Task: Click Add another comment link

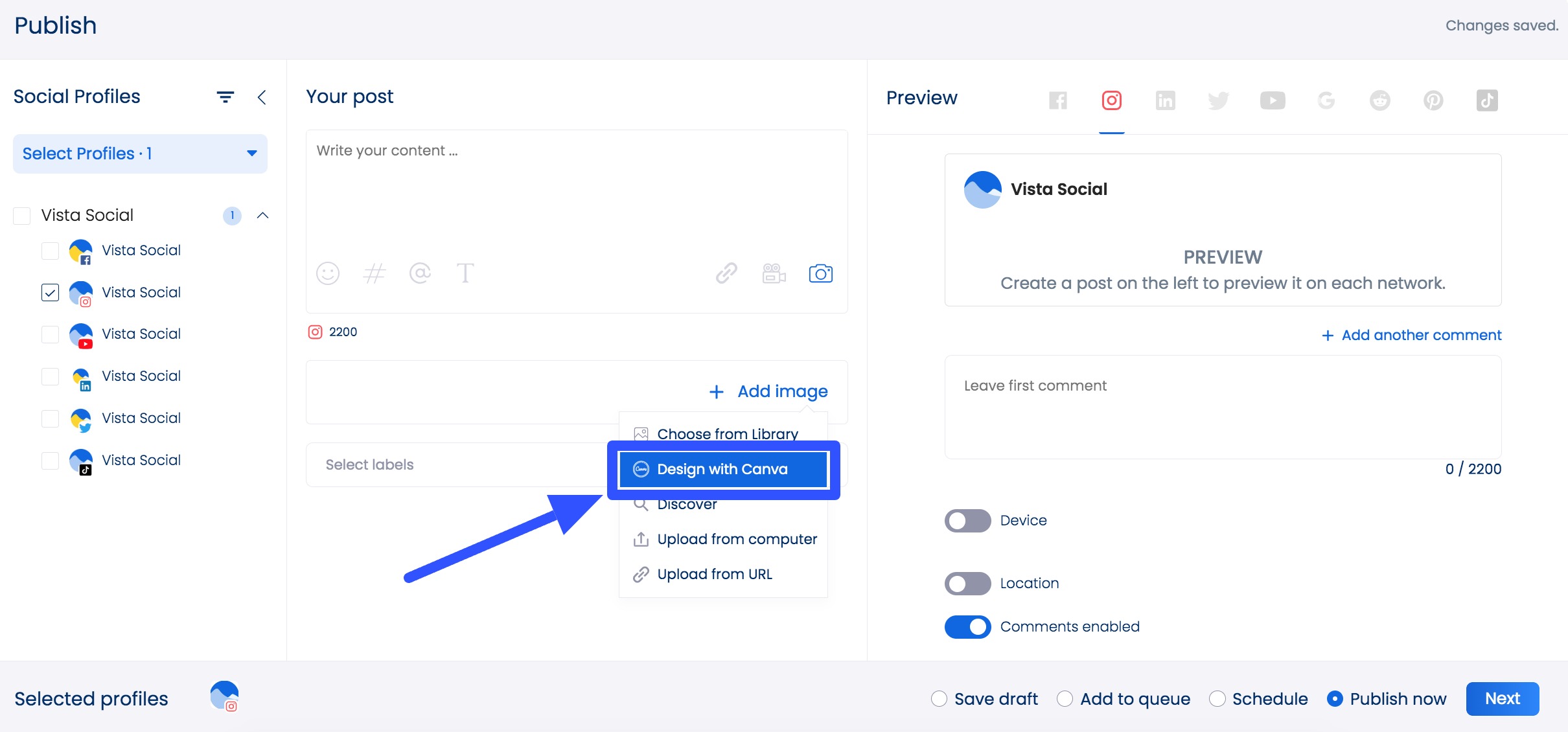Action: (x=1410, y=335)
